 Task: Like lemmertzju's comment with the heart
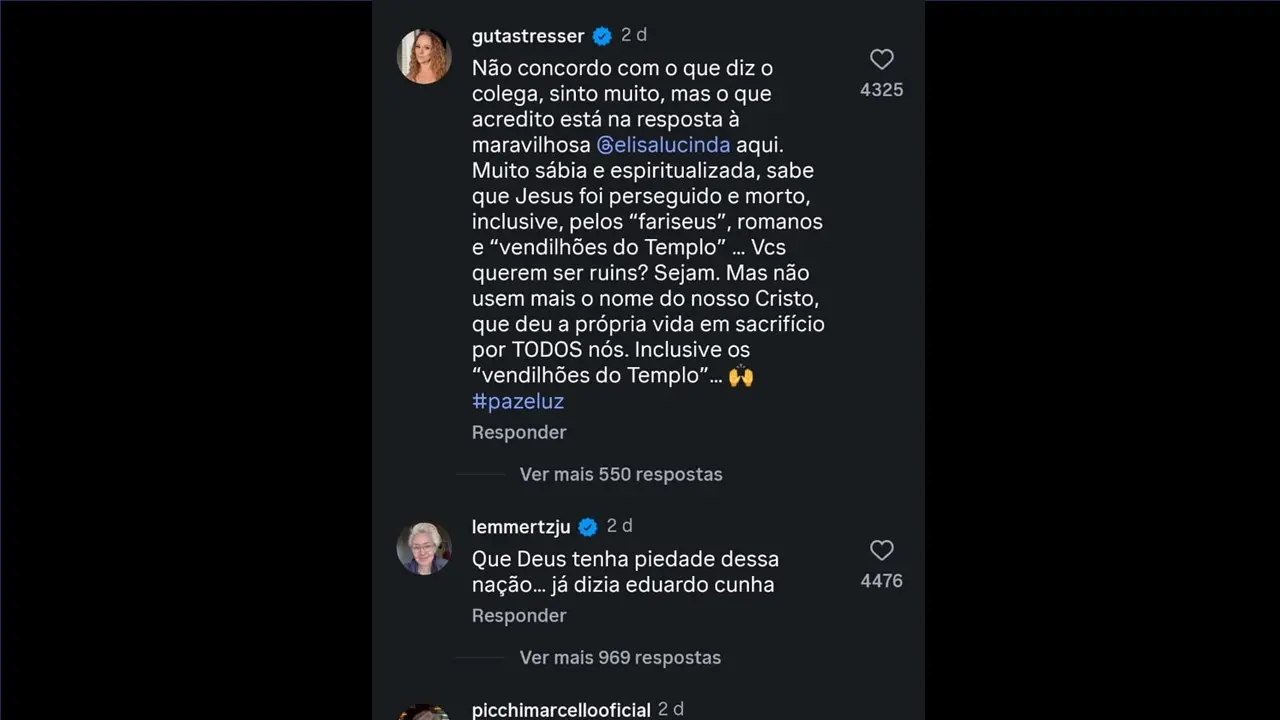point(881,550)
